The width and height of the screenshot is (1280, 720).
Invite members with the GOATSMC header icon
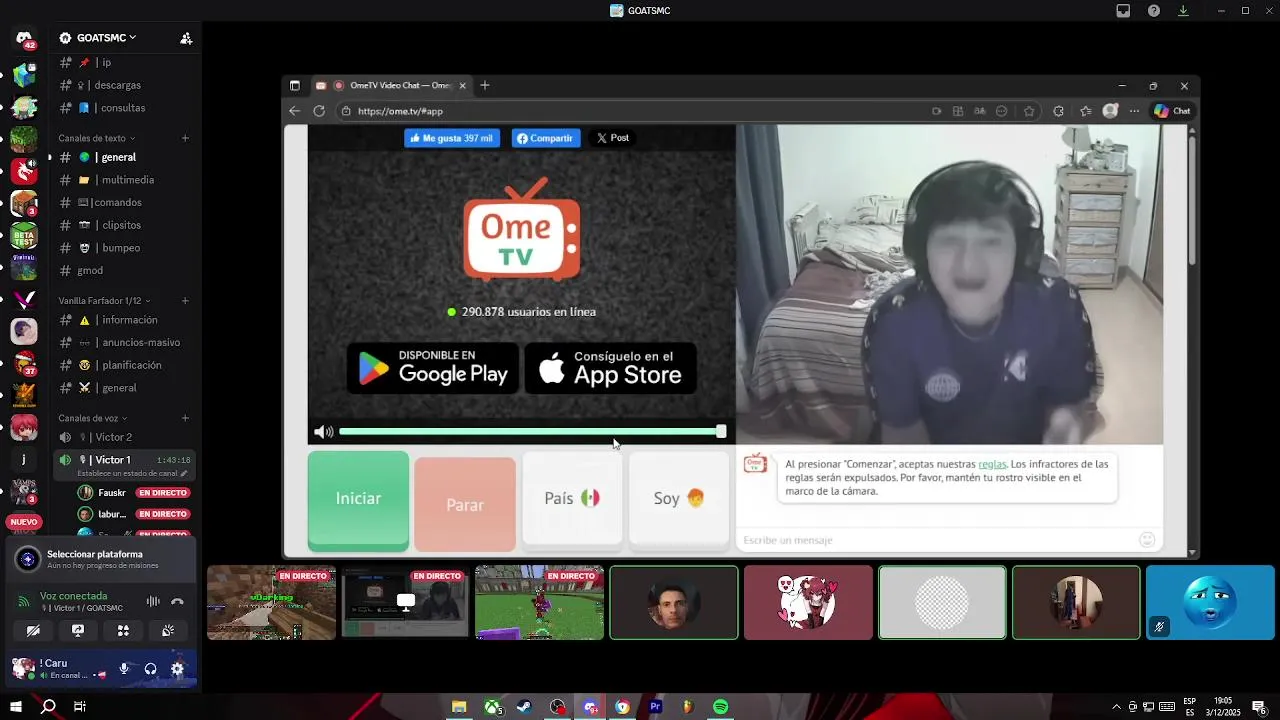(x=186, y=38)
